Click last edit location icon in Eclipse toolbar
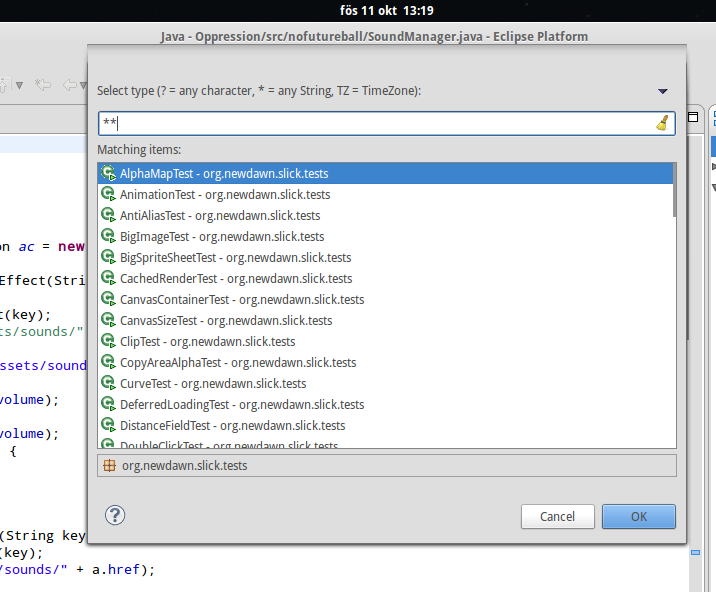Screen dimensions: 716x592 [42, 85]
